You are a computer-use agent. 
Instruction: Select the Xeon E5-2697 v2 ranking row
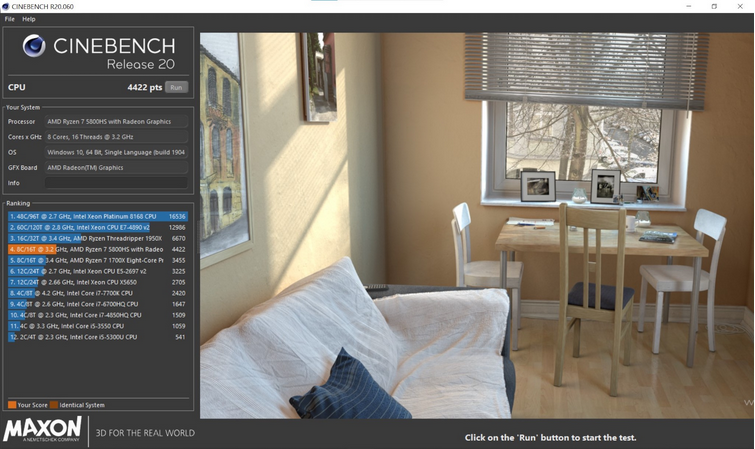97,271
